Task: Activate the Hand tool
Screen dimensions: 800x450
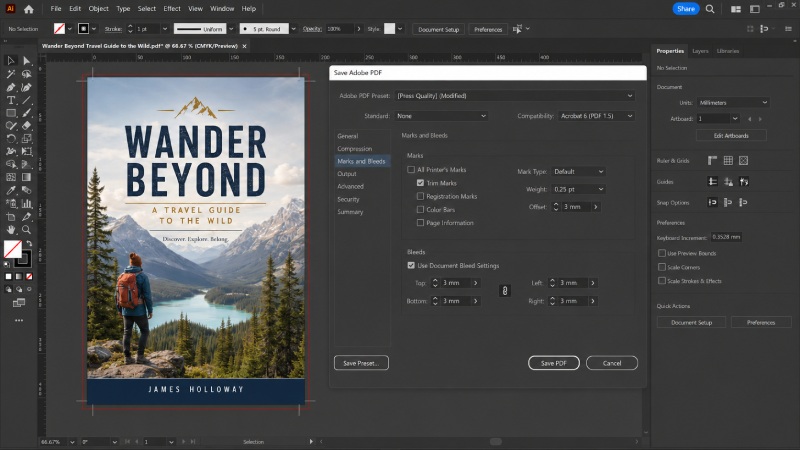Action: coord(11,230)
